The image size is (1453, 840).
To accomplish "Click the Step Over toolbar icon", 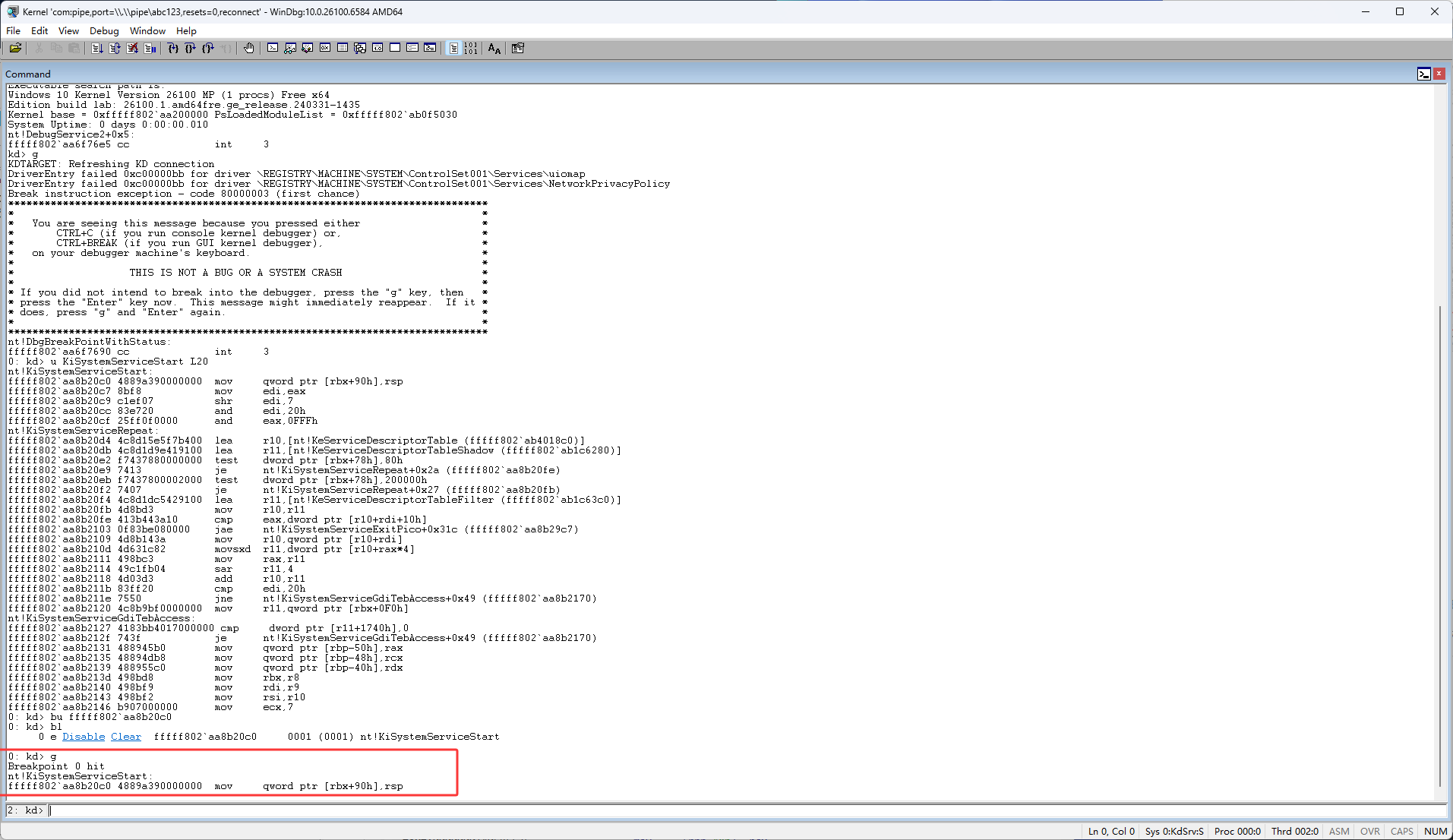I will 191,49.
